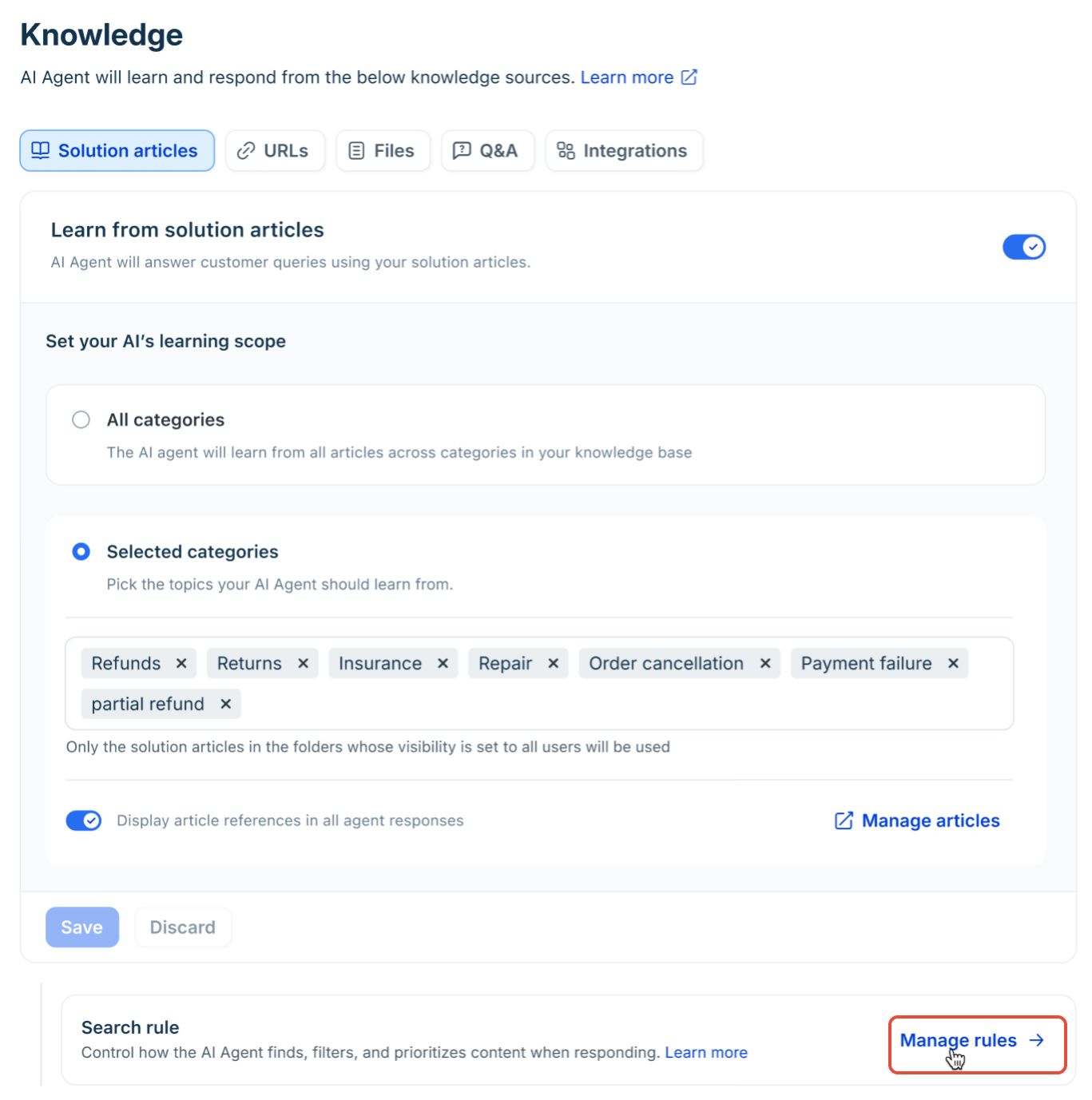
Task: Toggle Display article references switch
Action: (84, 820)
